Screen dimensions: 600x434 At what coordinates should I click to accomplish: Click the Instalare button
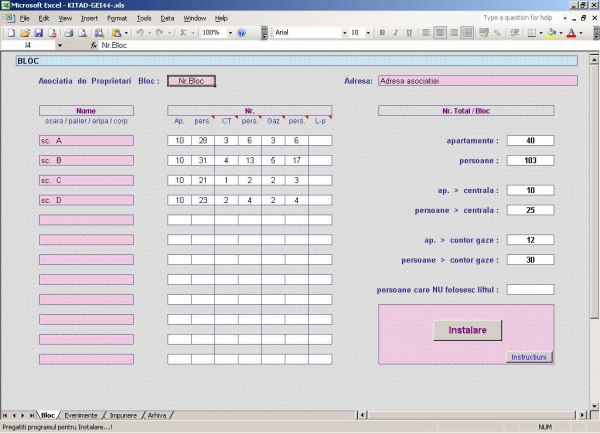pos(467,330)
